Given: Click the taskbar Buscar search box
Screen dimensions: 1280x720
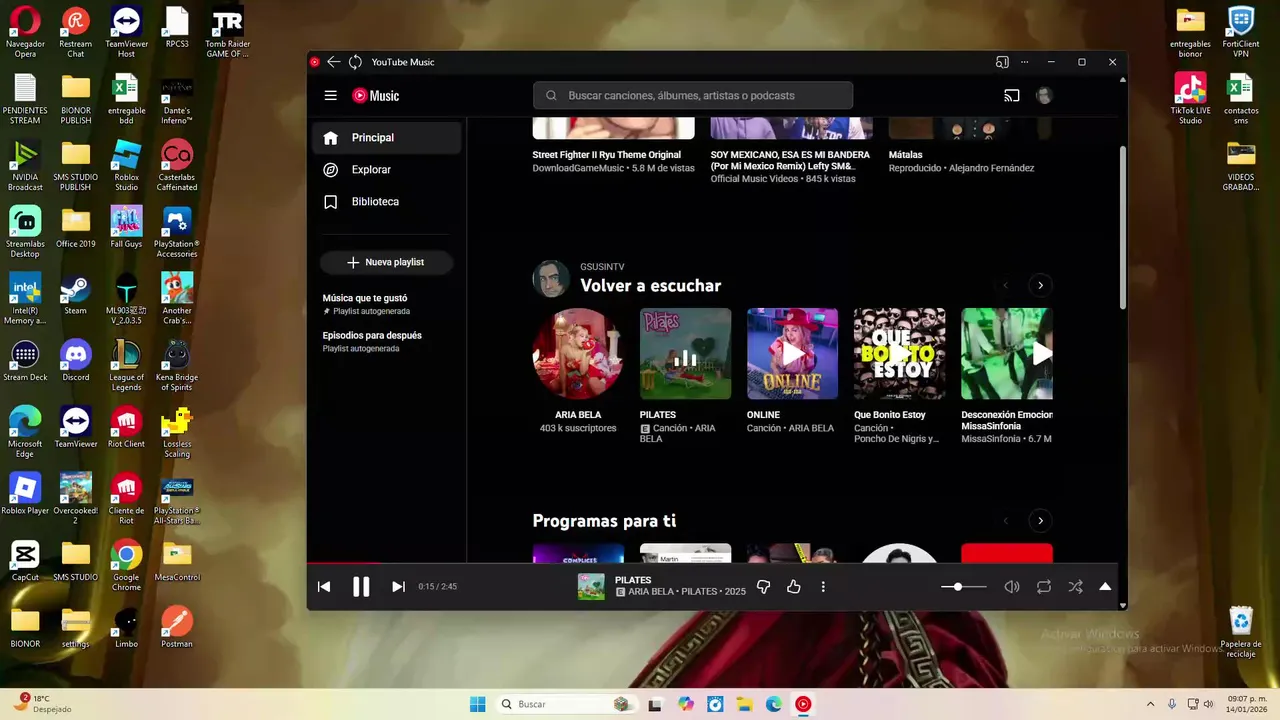Looking at the screenshot, I should pyautogui.click(x=568, y=704).
